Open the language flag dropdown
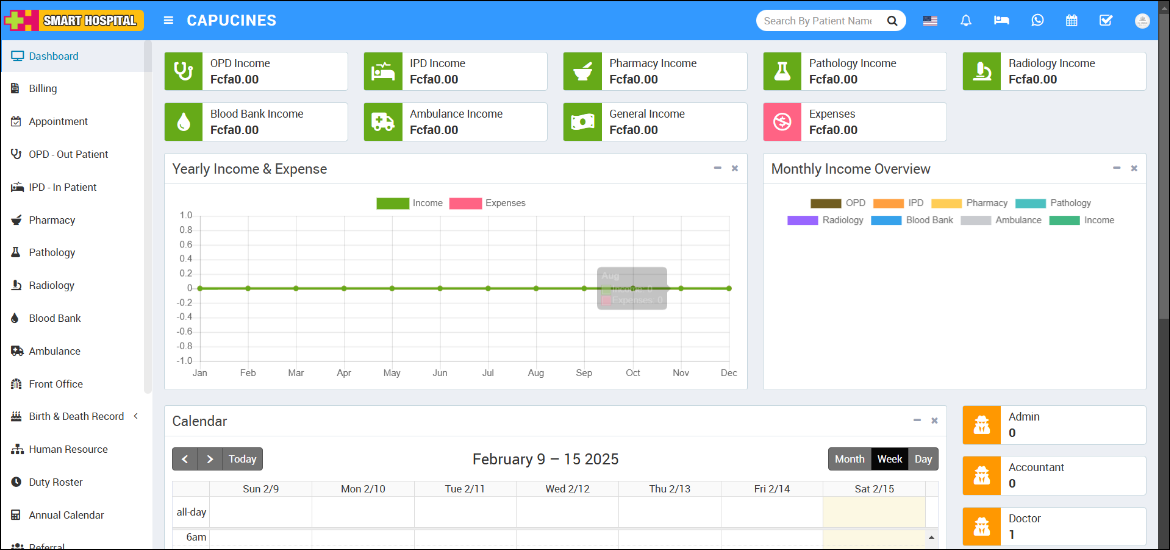Image resolution: width=1170 pixels, height=550 pixels. coord(930,20)
